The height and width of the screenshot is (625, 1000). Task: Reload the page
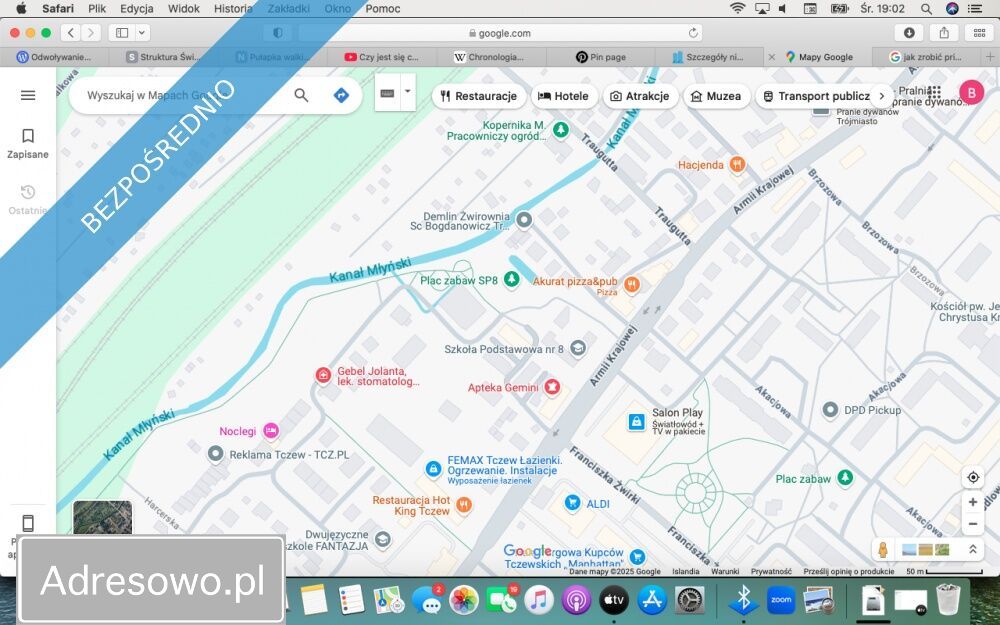pyautogui.click(x=693, y=33)
